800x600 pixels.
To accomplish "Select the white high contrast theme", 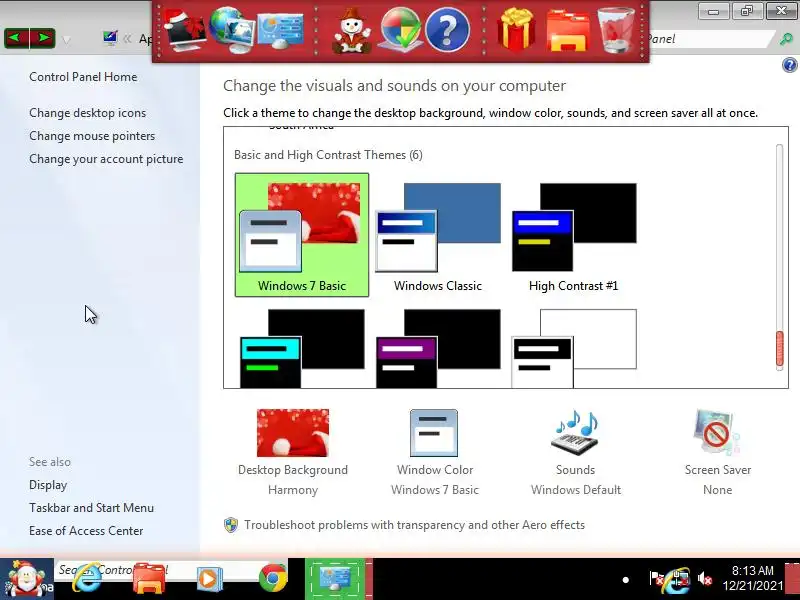I will (x=573, y=348).
